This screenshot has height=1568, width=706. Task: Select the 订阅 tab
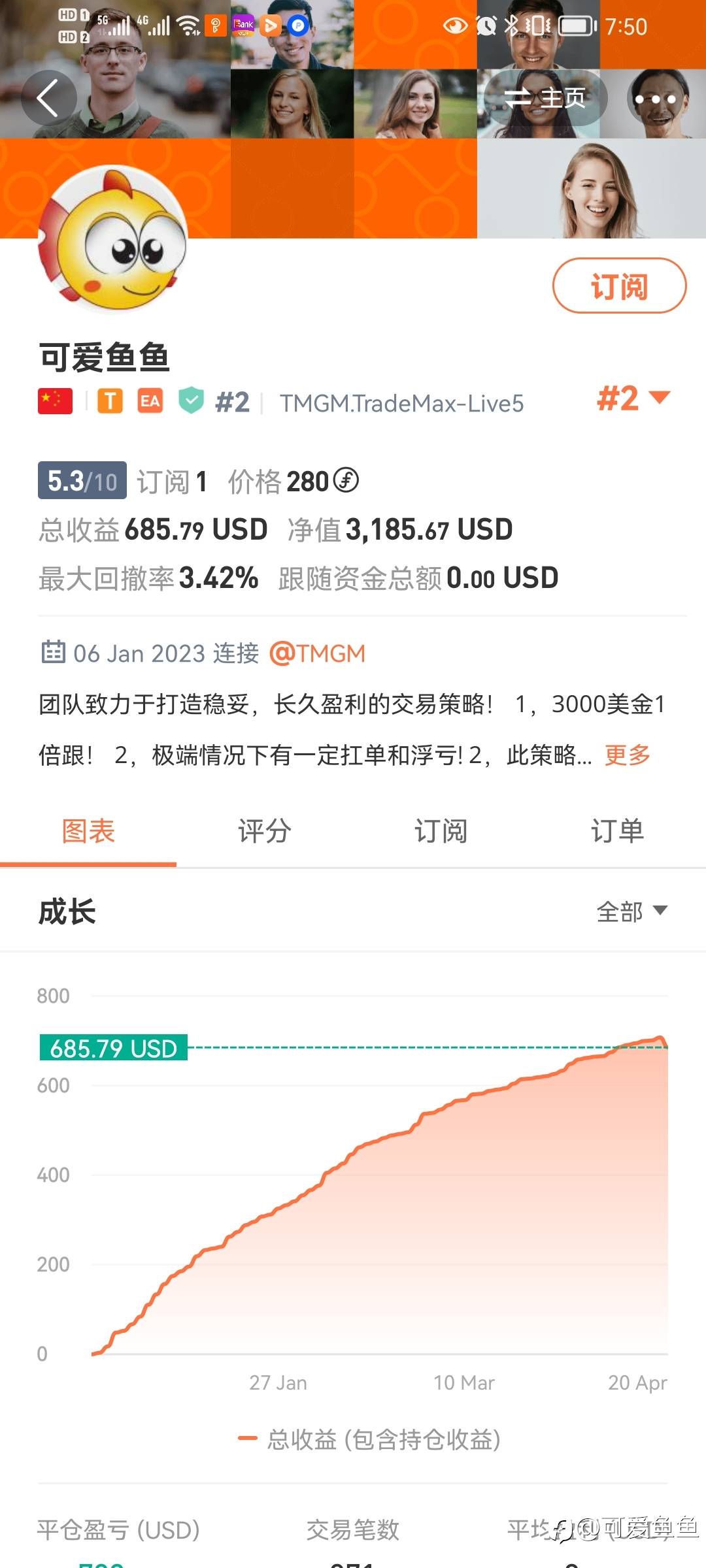click(441, 831)
